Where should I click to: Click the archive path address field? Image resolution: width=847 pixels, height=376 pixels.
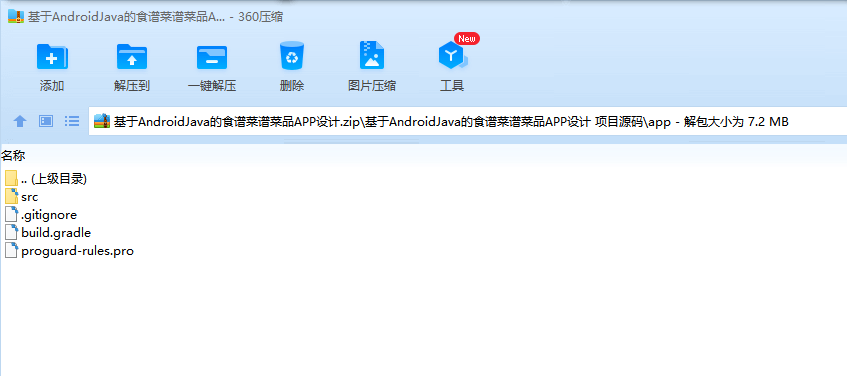pyautogui.click(x=468, y=122)
